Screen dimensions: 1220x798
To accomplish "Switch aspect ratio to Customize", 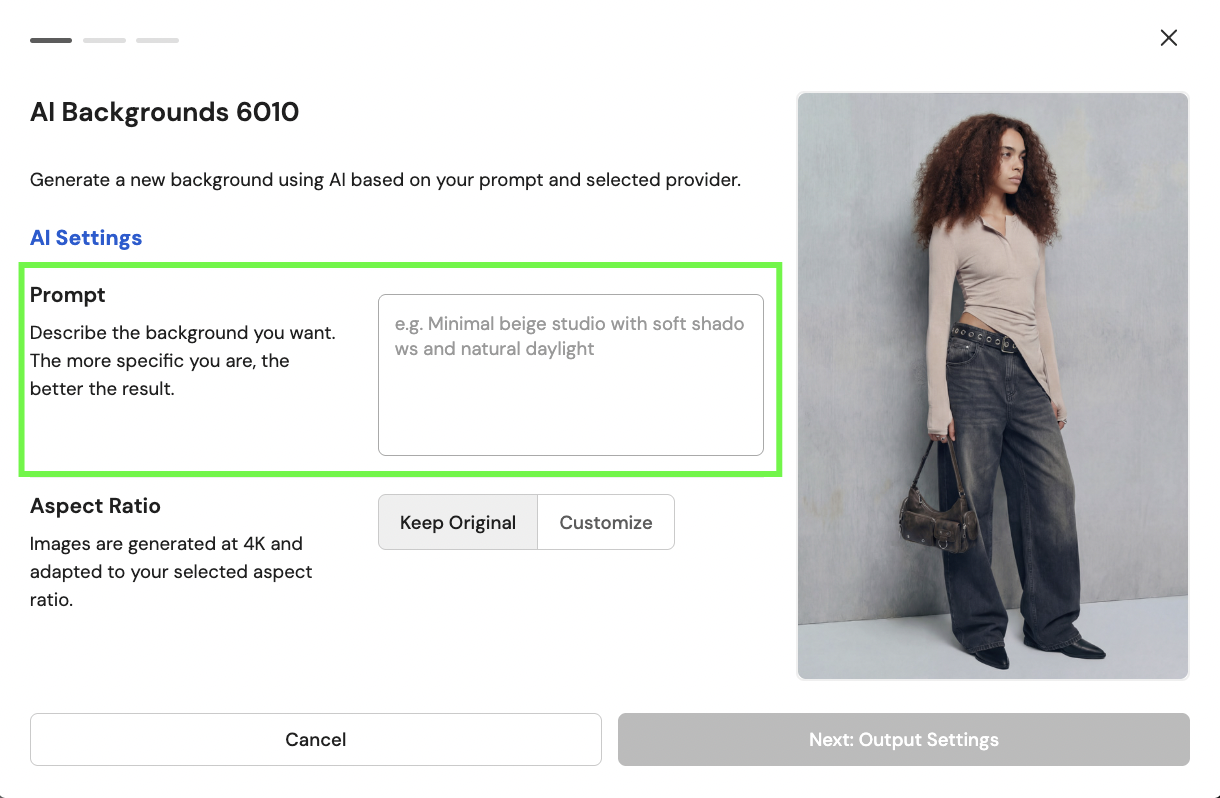I will tap(606, 522).
